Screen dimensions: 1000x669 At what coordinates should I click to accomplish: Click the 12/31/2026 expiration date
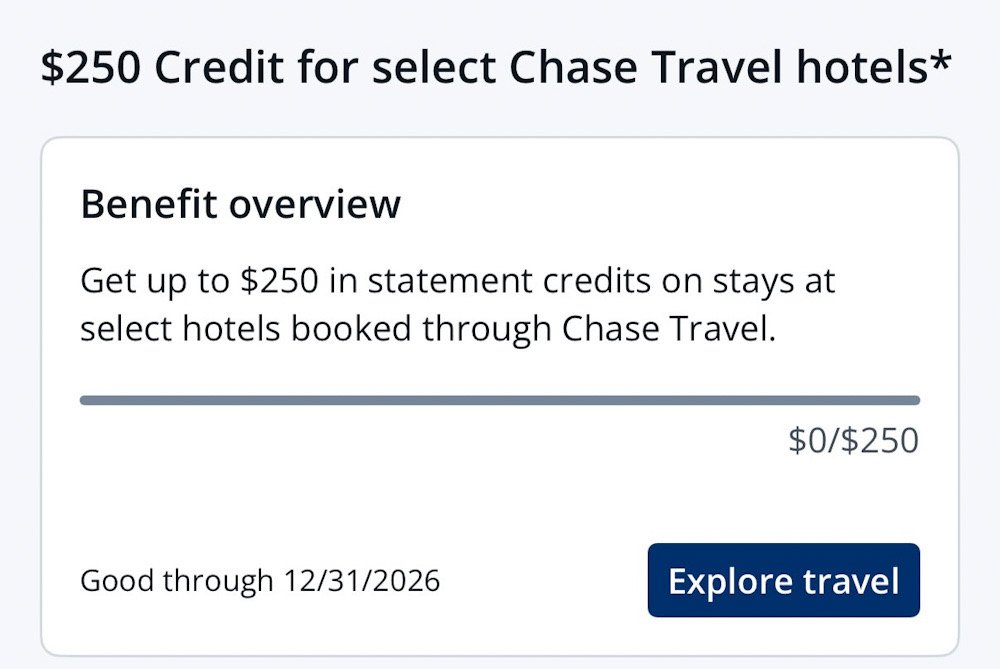point(362,581)
